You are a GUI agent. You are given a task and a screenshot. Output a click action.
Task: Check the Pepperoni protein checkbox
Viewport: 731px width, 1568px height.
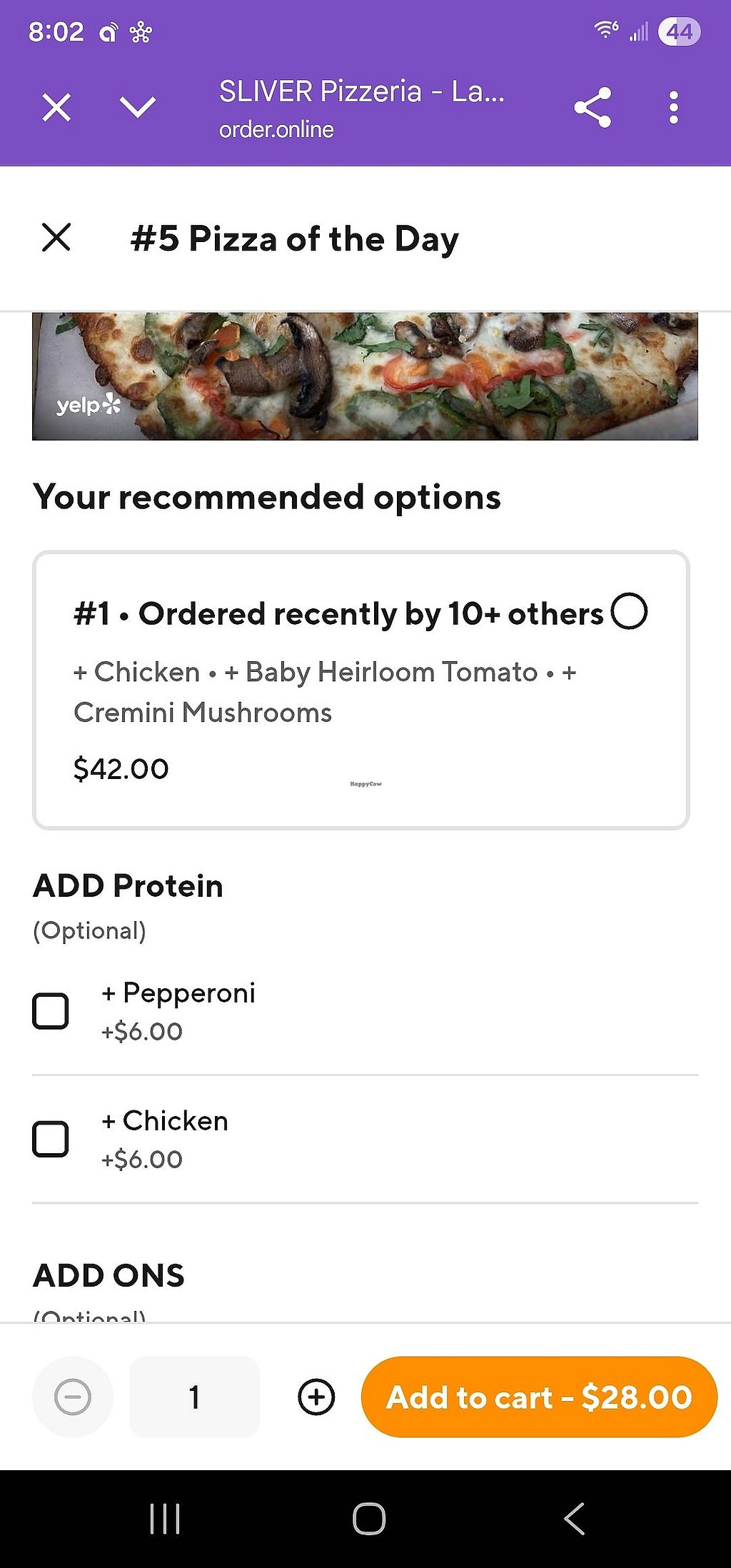pos(51,1011)
